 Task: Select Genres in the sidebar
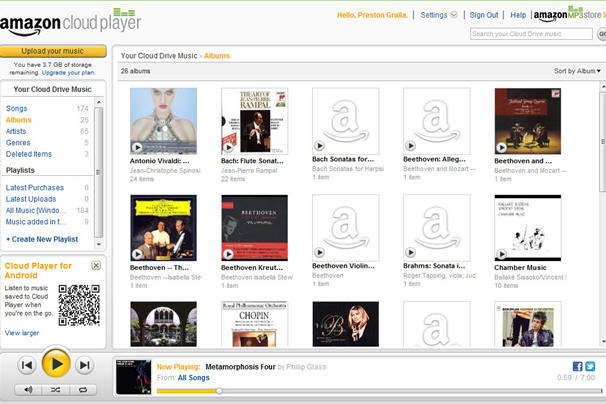[18, 143]
